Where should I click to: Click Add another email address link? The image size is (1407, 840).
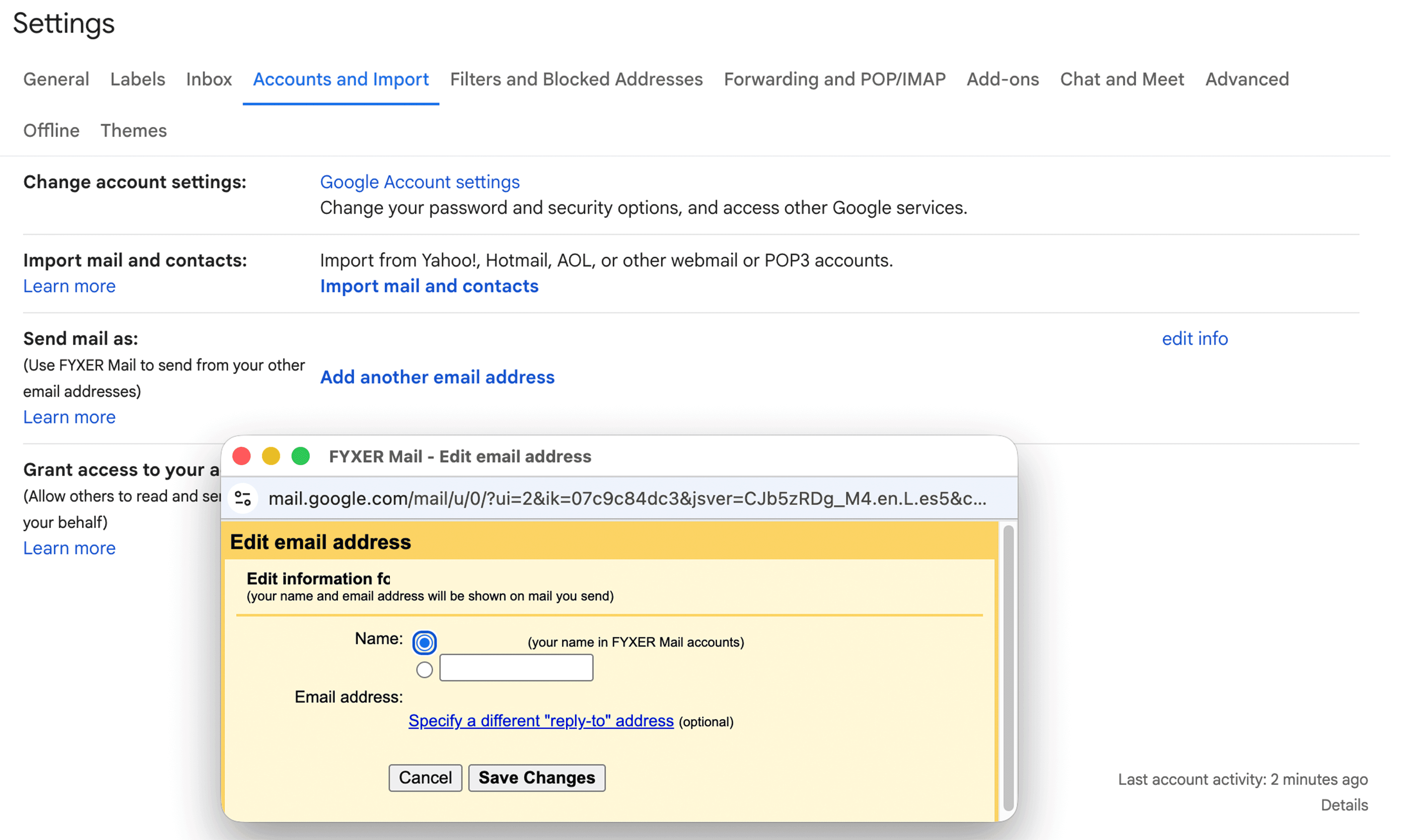[x=437, y=378]
